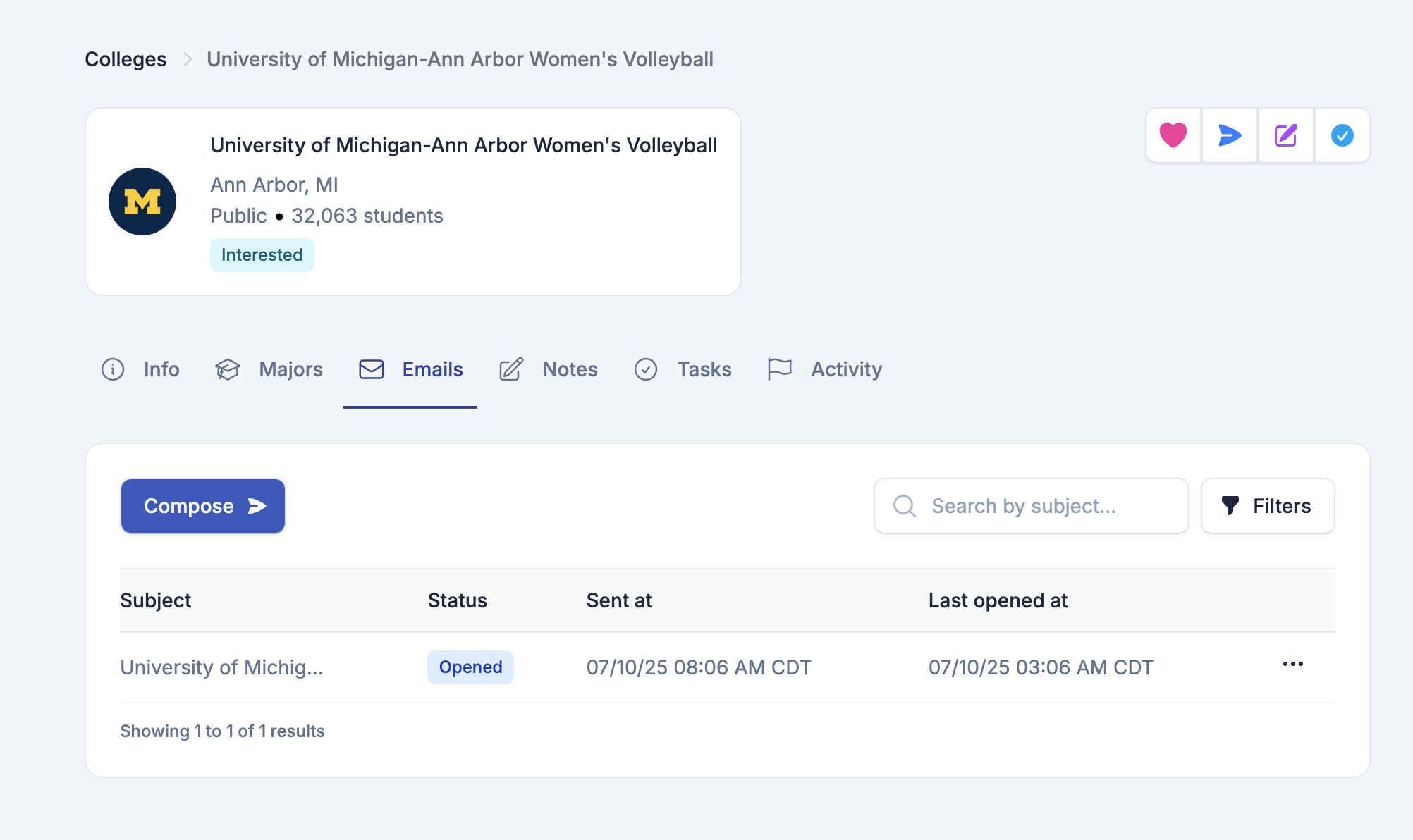Click the Status column header
1413x840 pixels.
click(x=458, y=600)
